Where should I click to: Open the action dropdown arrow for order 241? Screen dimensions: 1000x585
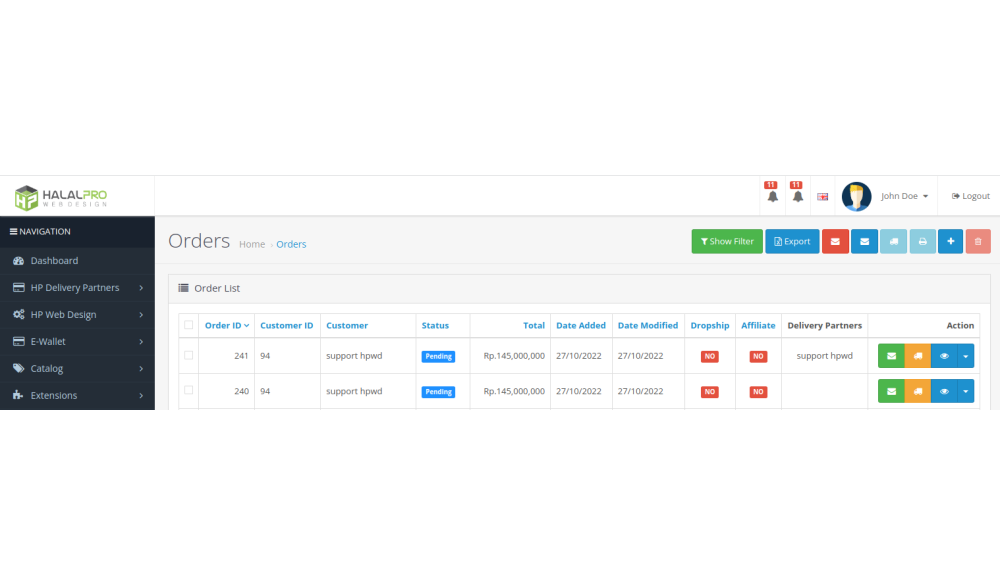click(x=965, y=356)
